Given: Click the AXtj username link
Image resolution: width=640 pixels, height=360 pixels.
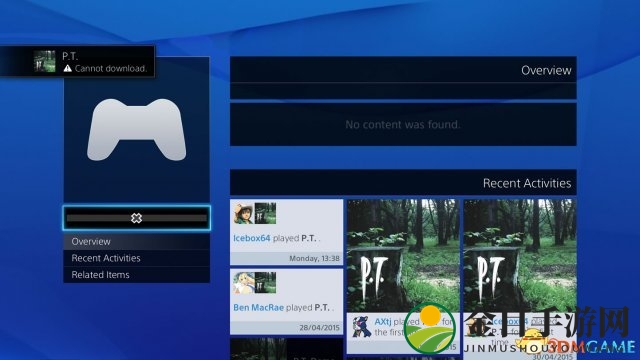Looking at the screenshot, I should pyautogui.click(x=382, y=322).
